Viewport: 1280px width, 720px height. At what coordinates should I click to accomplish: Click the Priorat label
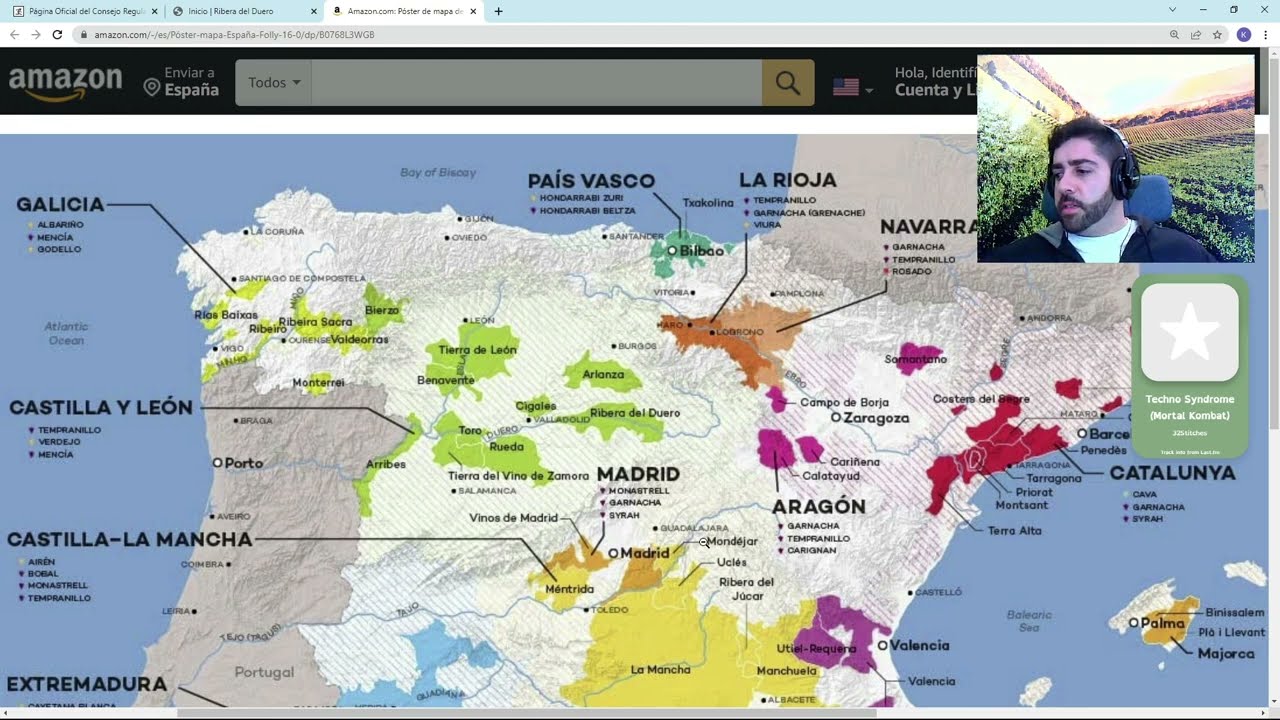click(1034, 492)
